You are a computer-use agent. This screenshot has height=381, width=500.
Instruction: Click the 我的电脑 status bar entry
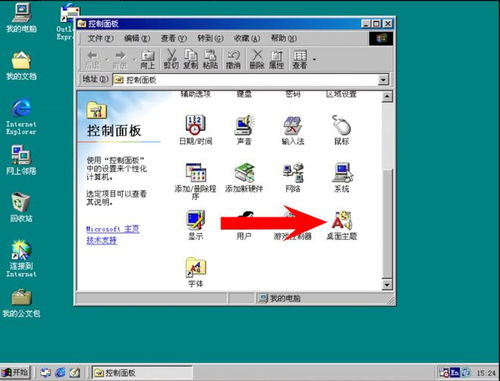[x=280, y=298]
